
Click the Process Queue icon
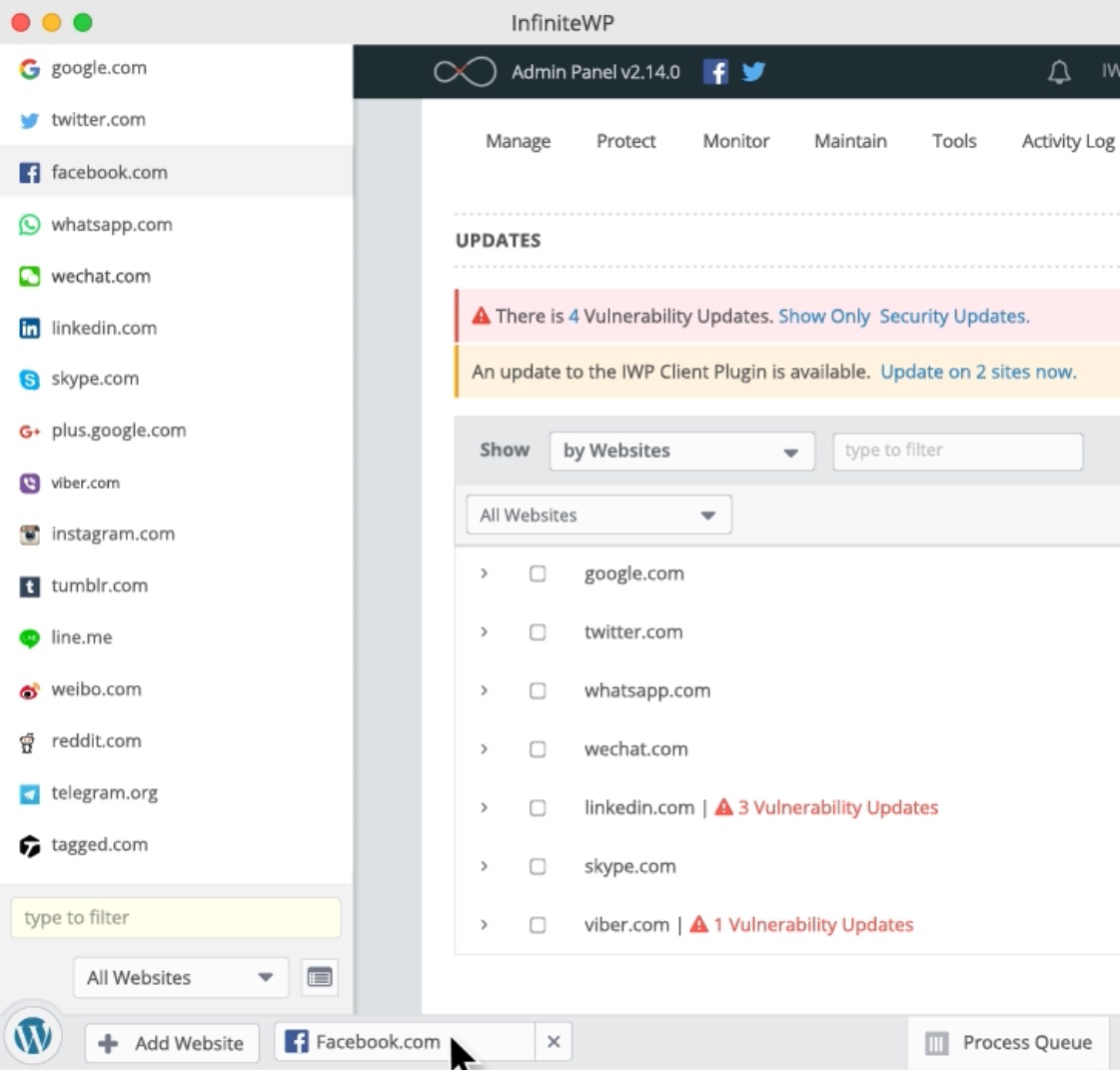[x=936, y=1043]
